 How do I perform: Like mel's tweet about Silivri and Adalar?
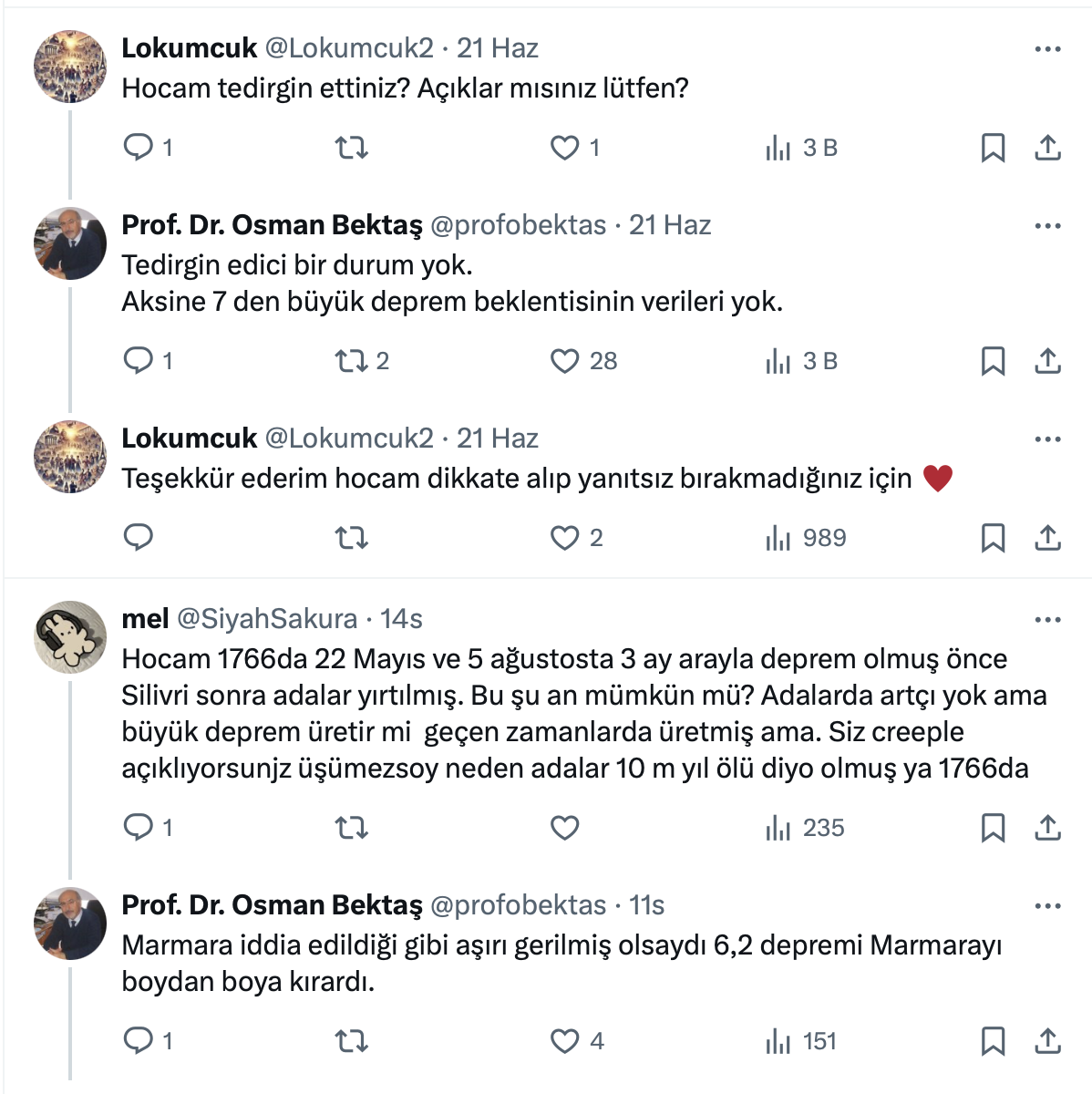coord(565,828)
